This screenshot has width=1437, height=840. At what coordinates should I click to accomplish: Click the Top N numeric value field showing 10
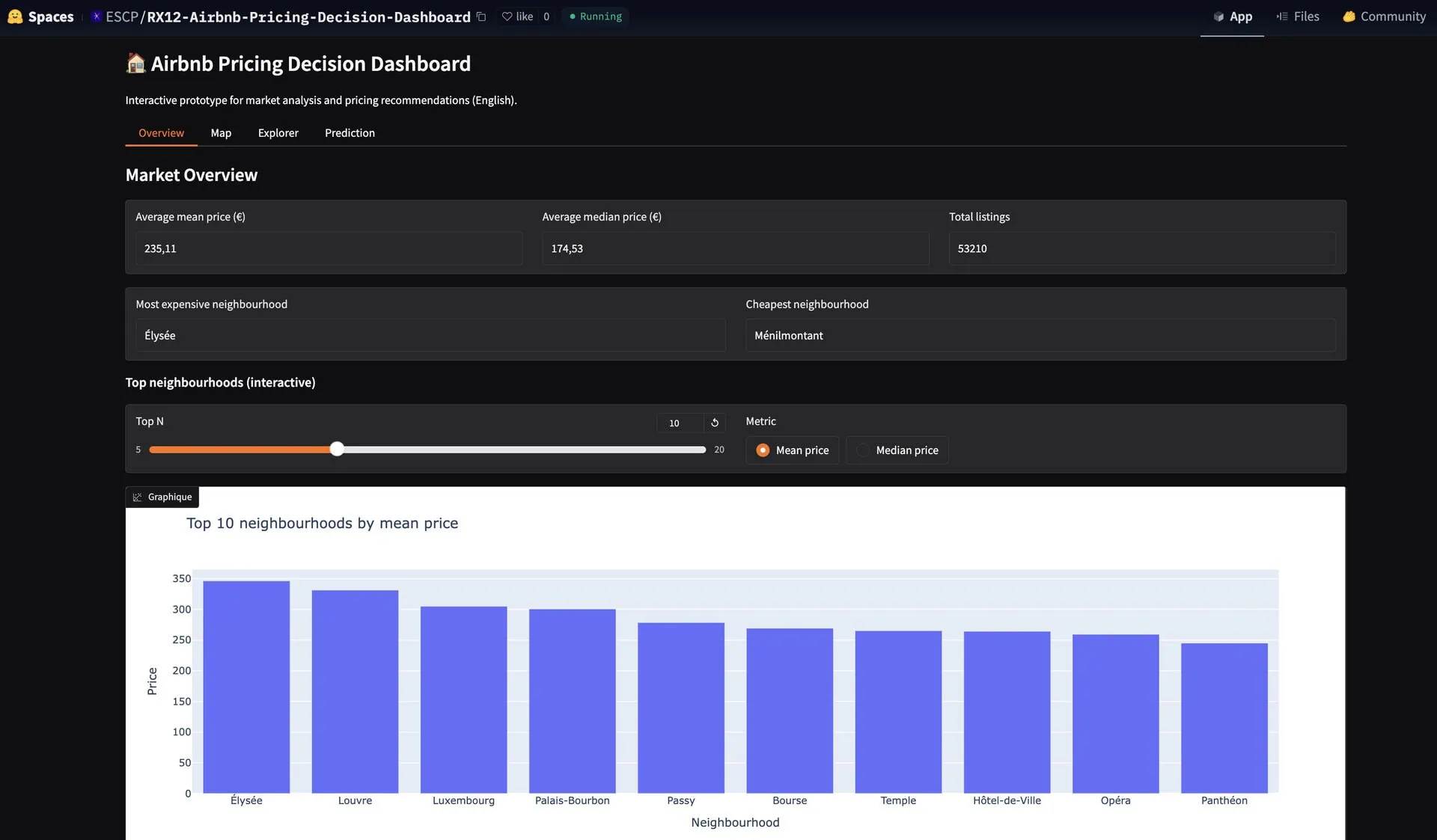[x=673, y=423]
